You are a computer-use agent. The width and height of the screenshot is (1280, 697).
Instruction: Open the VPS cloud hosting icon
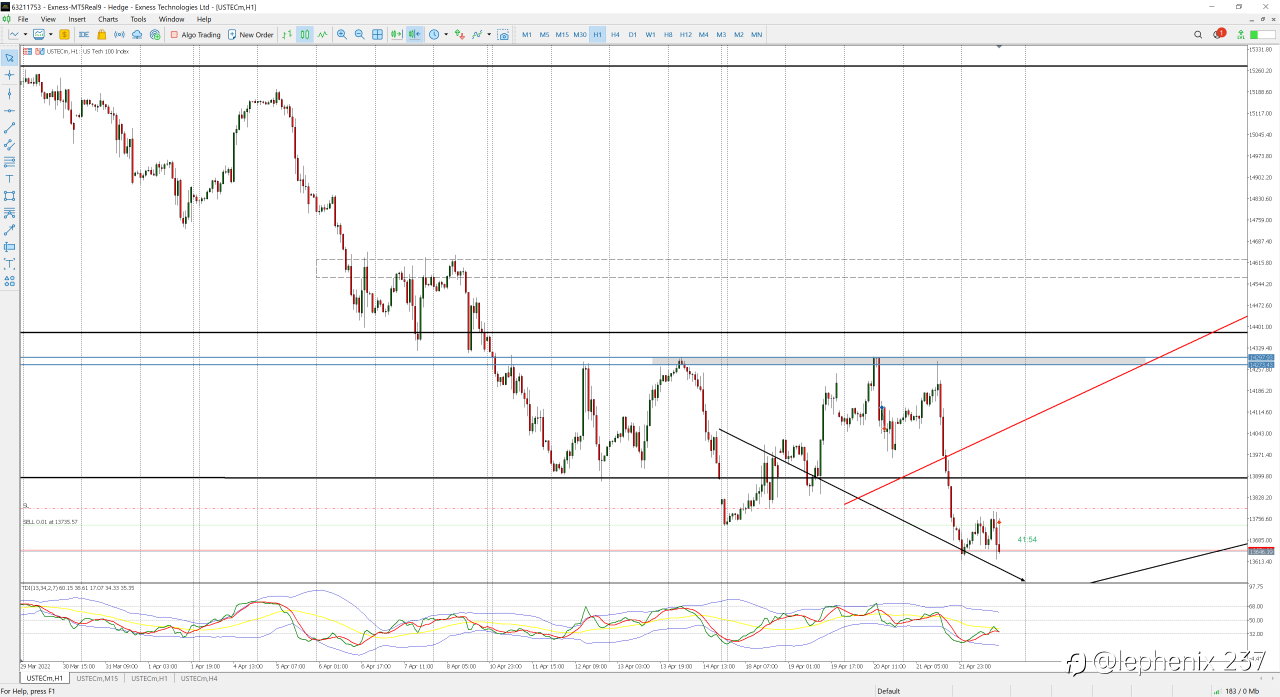137,34
